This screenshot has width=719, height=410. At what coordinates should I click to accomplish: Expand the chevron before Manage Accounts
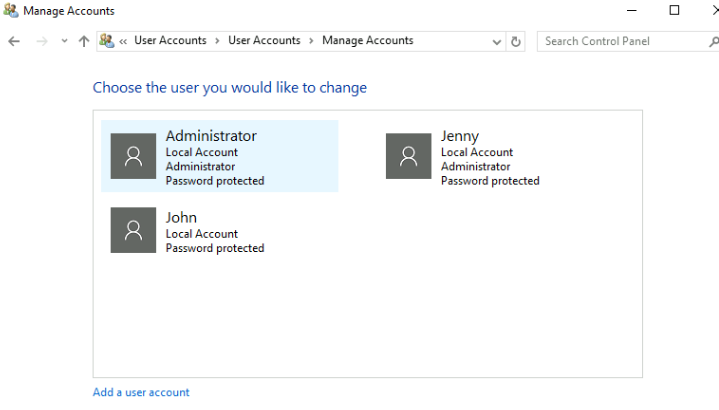tap(311, 41)
